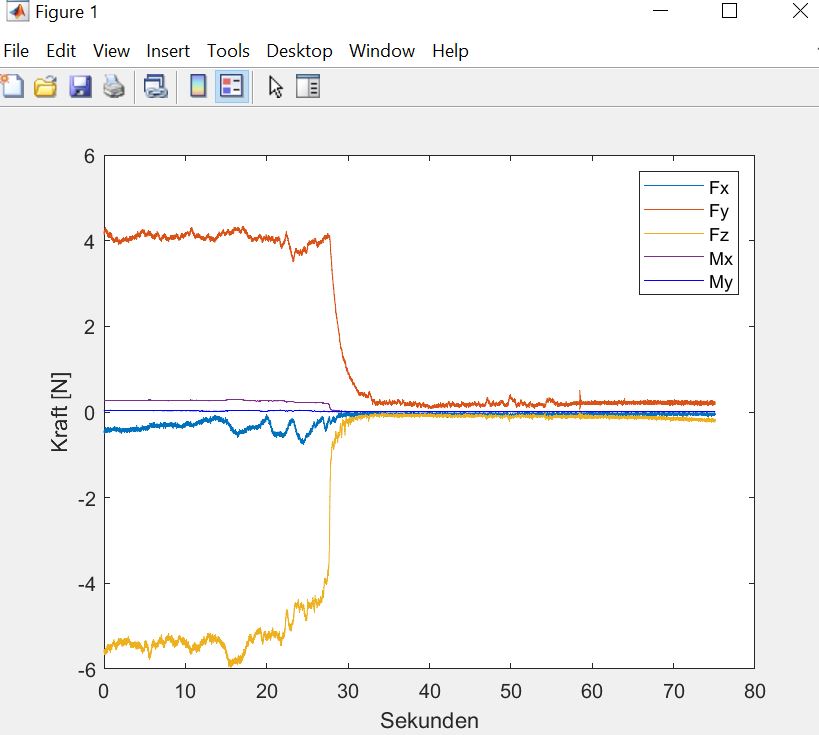Select the Sekunden x-axis label
This screenshot has height=735, width=819.
coord(429,720)
